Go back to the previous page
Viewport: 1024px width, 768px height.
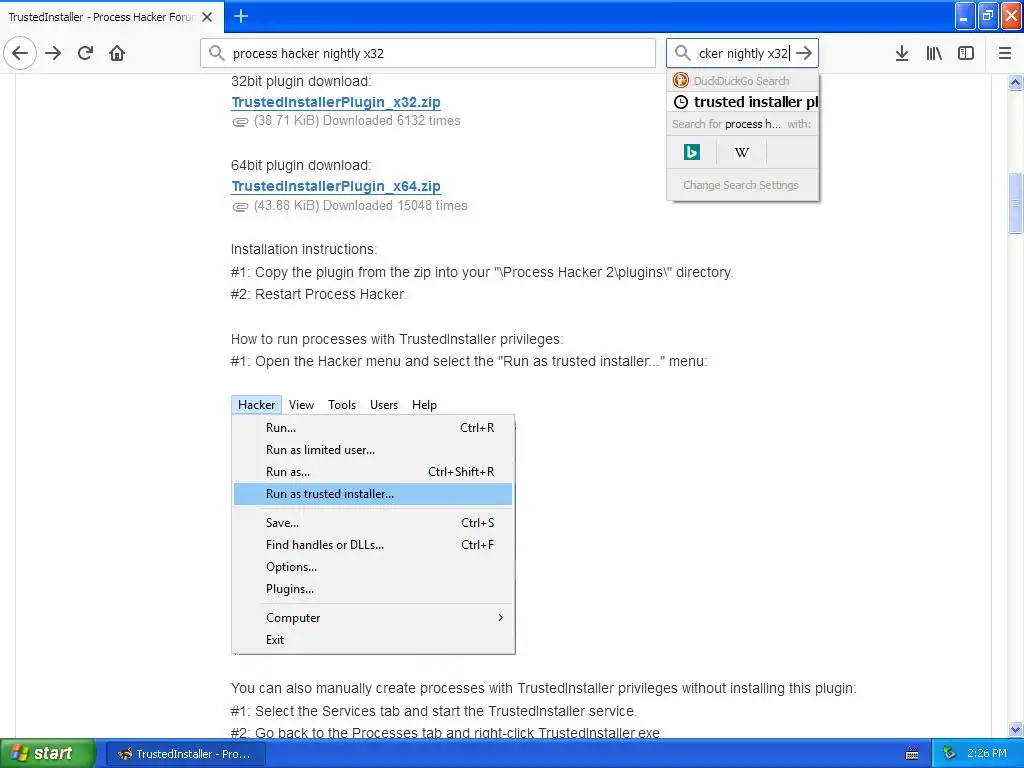(20, 54)
